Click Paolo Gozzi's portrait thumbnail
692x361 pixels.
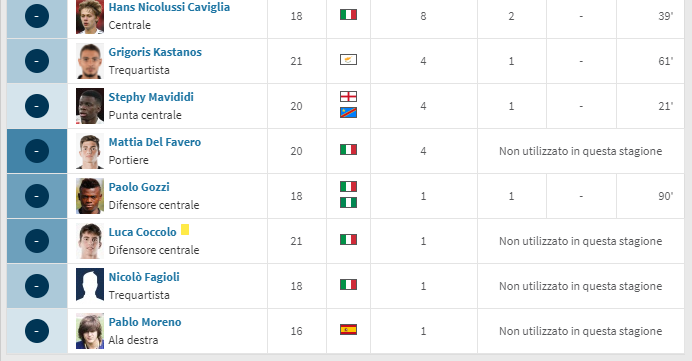pyautogui.click(x=90, y=196)
